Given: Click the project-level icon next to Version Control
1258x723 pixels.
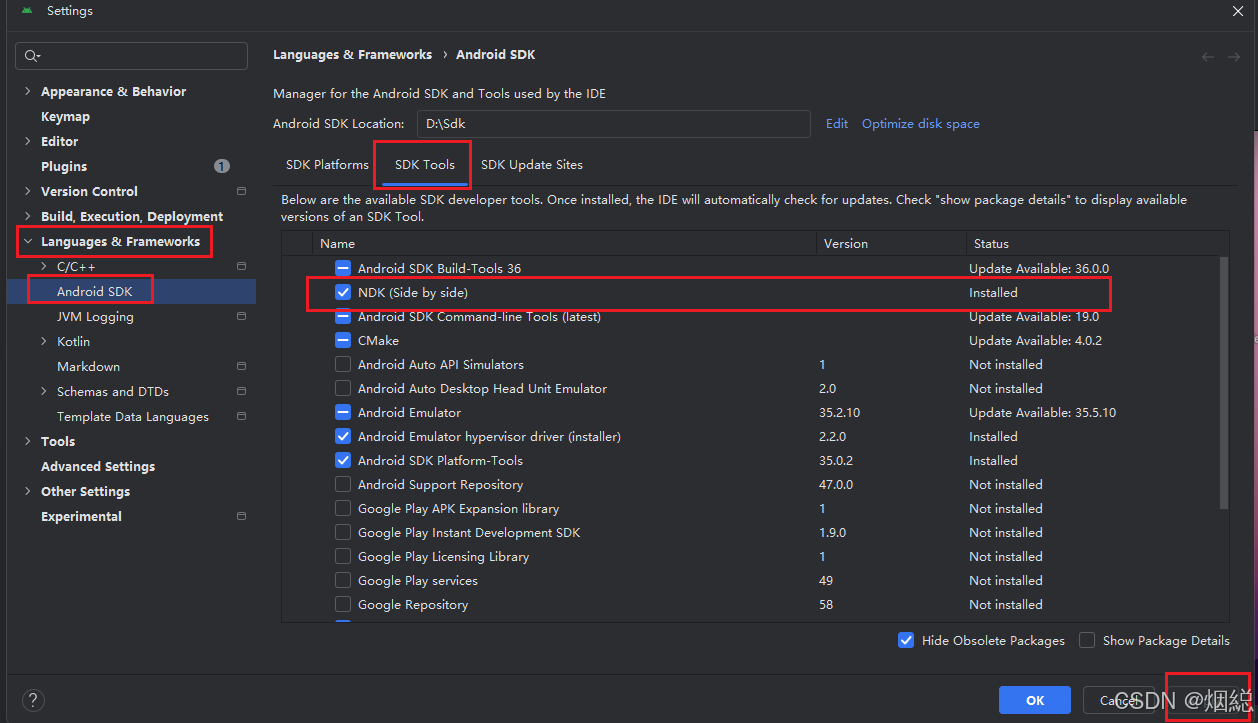Looking at the screenshot, I should (x=241, y=191).
